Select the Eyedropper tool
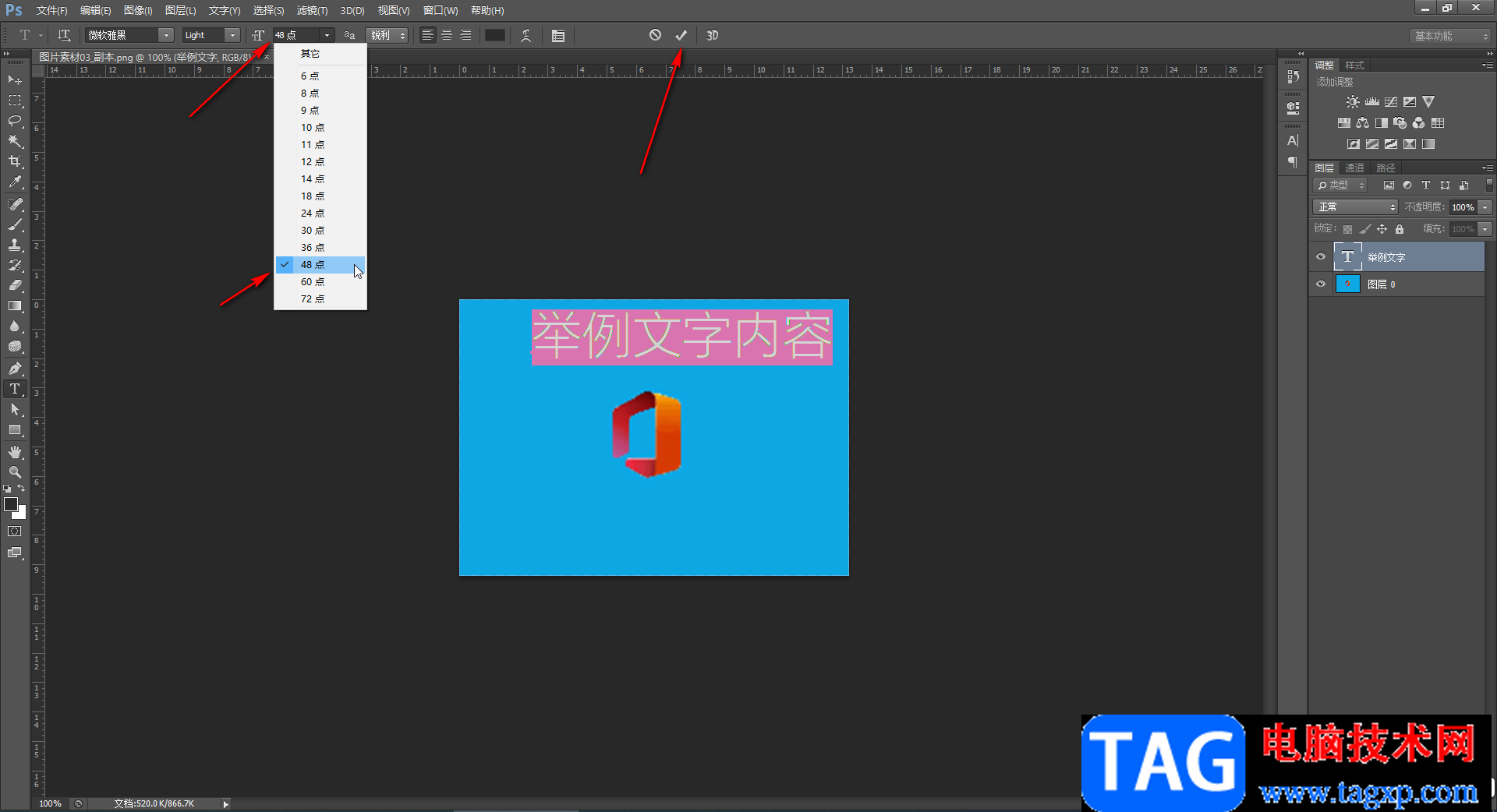 (x=15, y=182)
